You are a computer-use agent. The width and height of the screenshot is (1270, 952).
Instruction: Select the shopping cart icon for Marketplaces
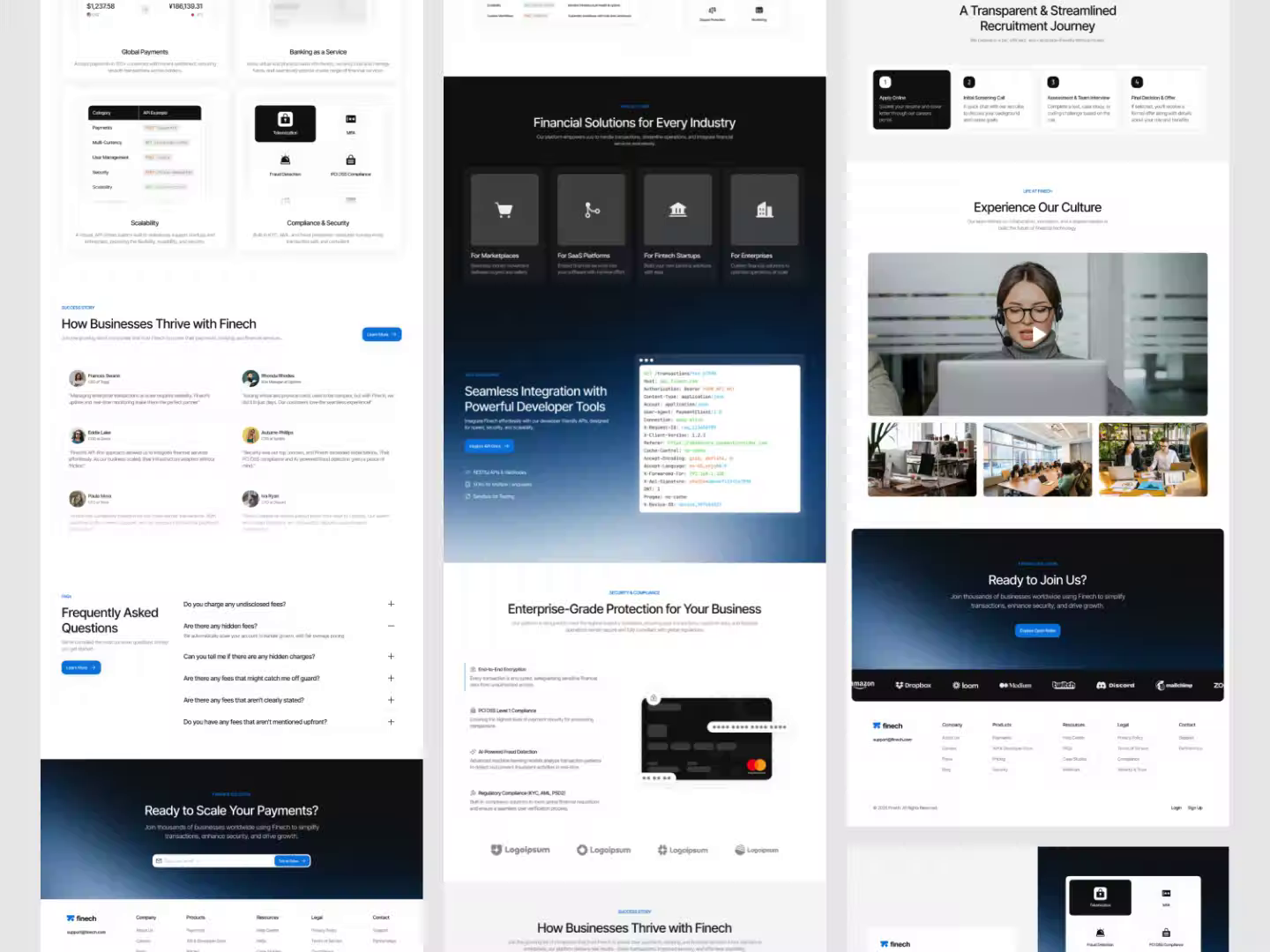pyautogui.click(x=504, y=209)
